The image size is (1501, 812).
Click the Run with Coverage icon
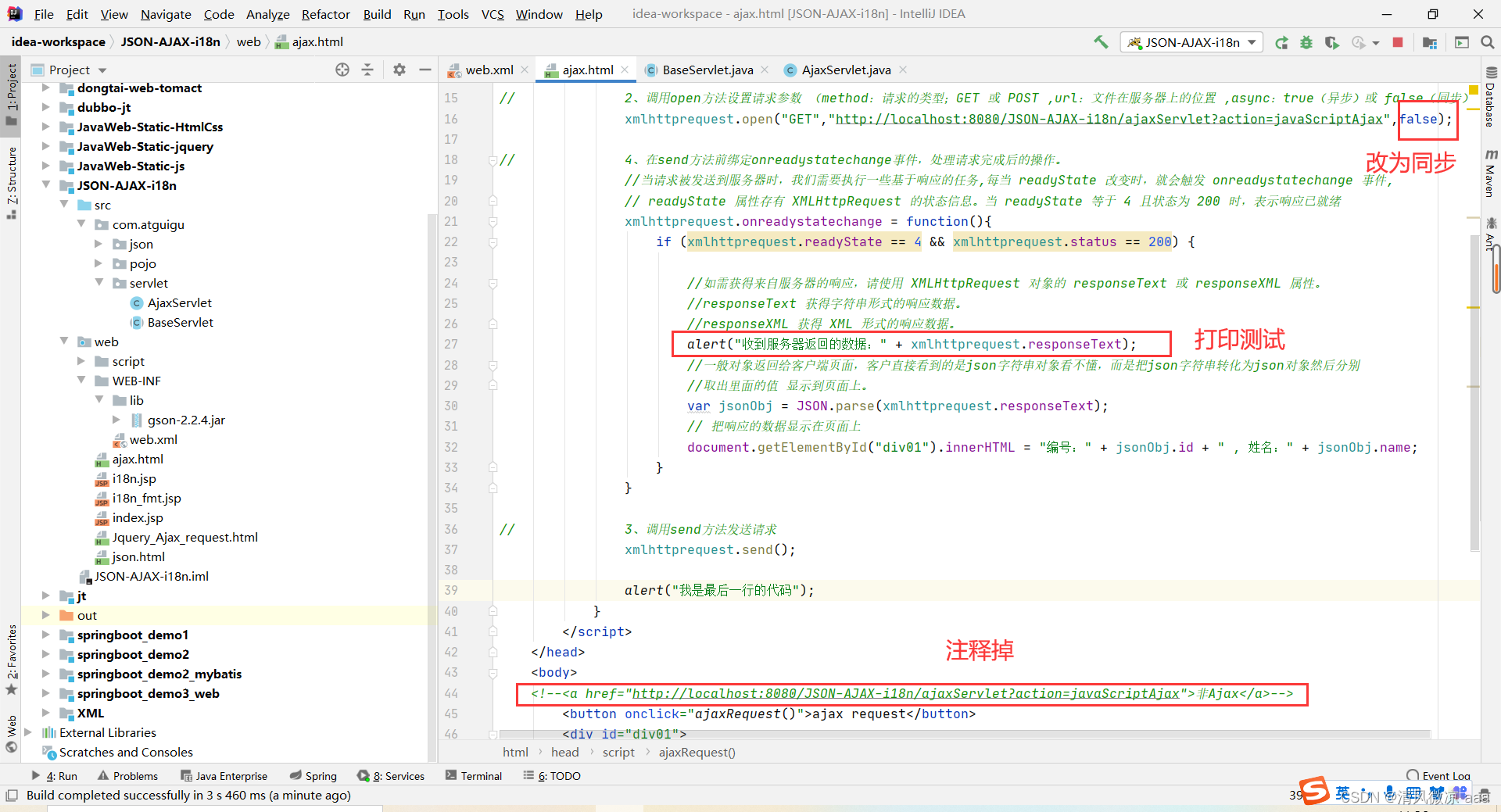coord(1332,42)
